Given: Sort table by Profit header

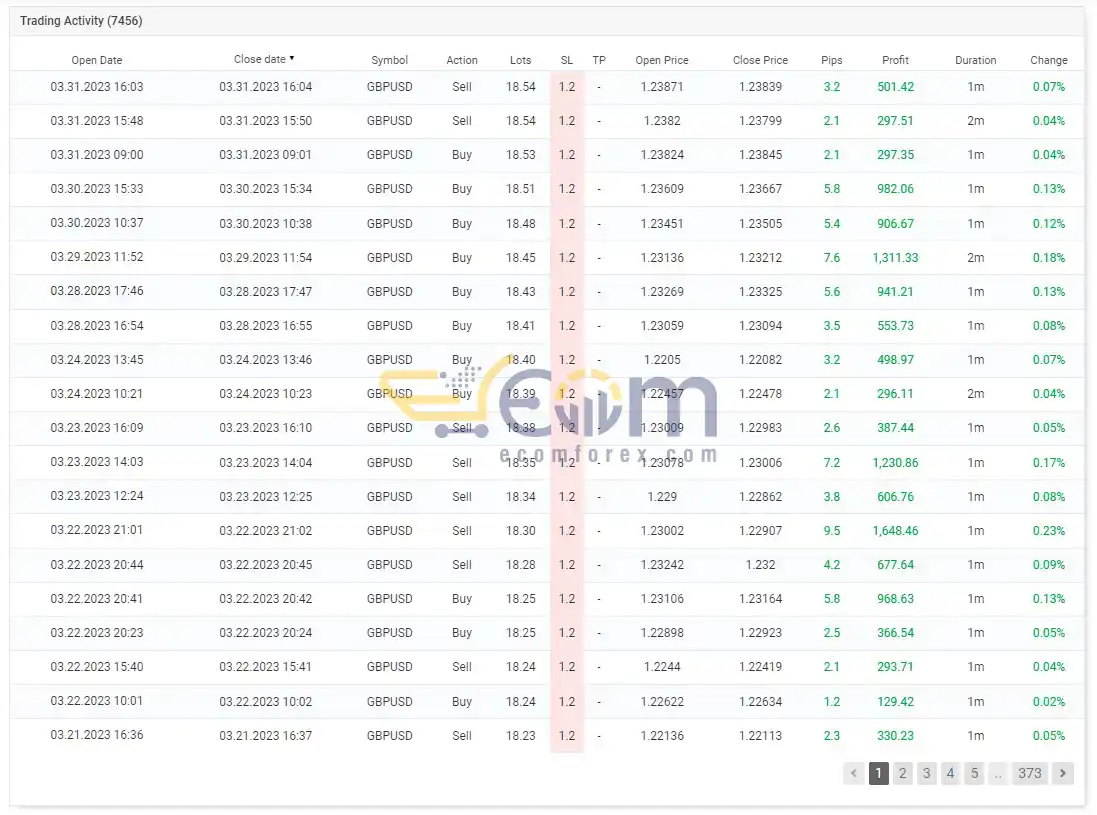Looking at the screenshot, I should [895, 60].
